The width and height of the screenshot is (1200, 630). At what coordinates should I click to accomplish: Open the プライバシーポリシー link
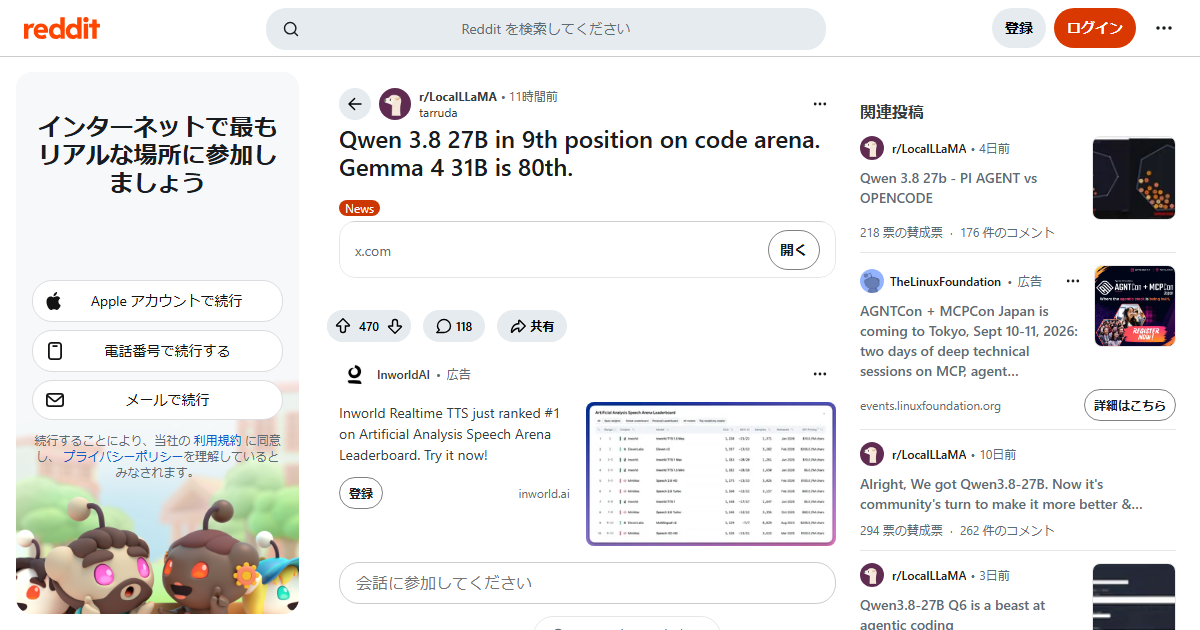tap(123, 456)
